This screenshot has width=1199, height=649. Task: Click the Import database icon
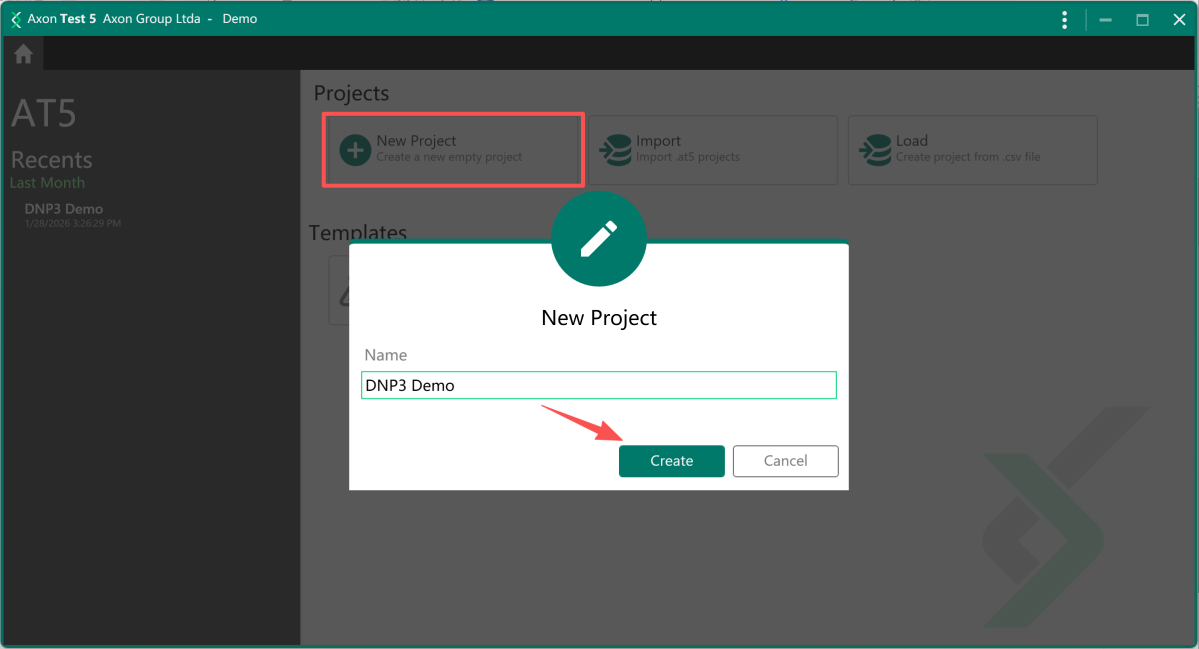pyautogui.click(x=614, y=150)
